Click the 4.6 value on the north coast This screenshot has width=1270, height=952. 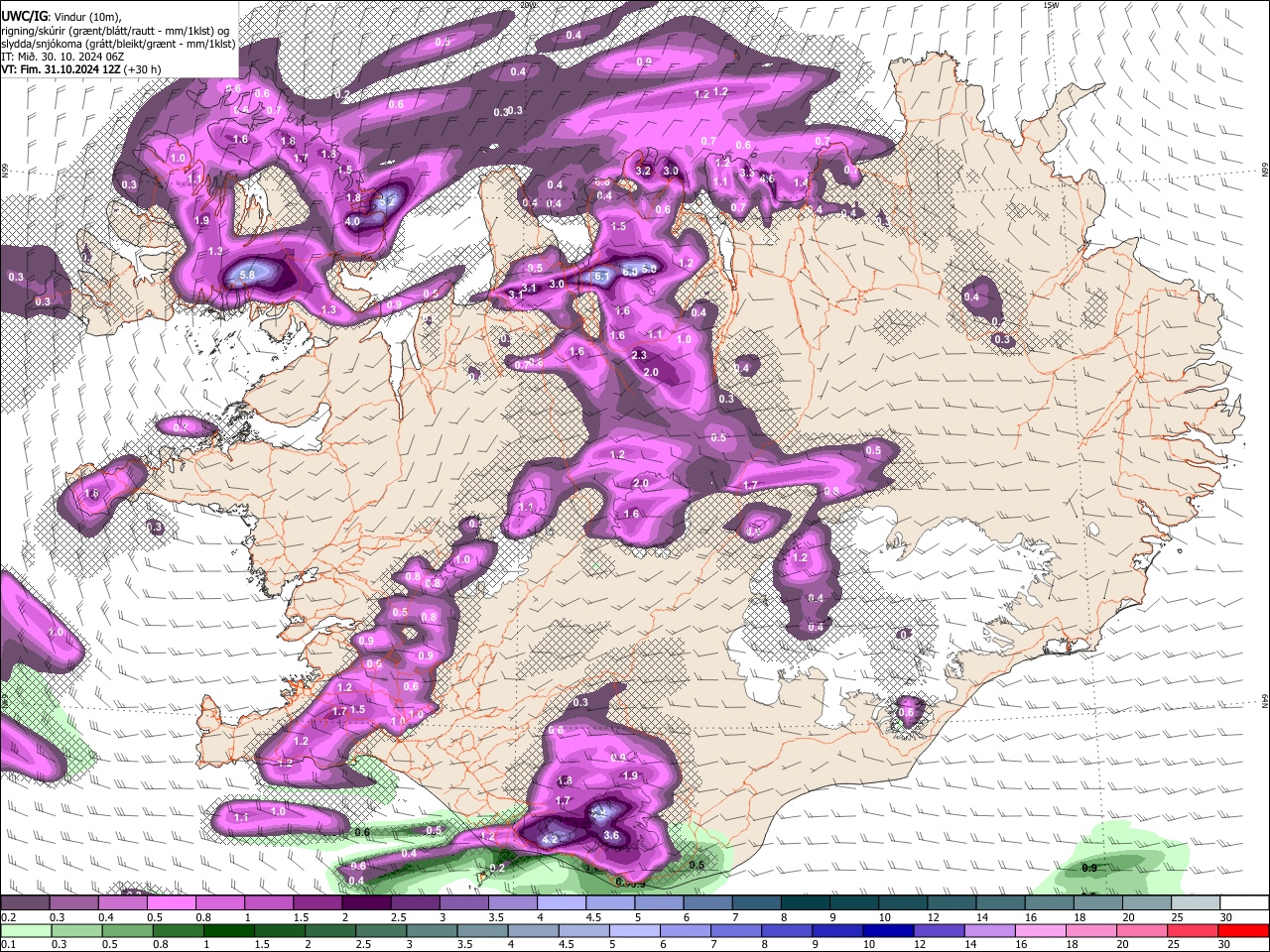(x=767, y=178)
